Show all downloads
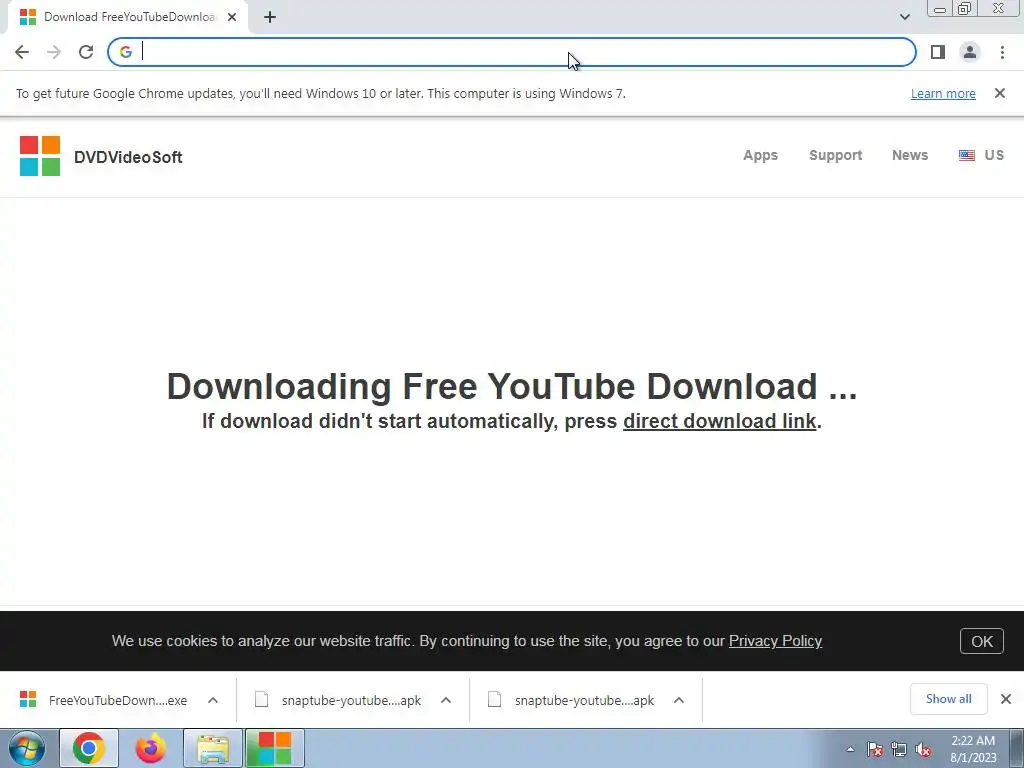This screenshot has height=768, width=1024. pyautogui.click(x=948, y=699)
